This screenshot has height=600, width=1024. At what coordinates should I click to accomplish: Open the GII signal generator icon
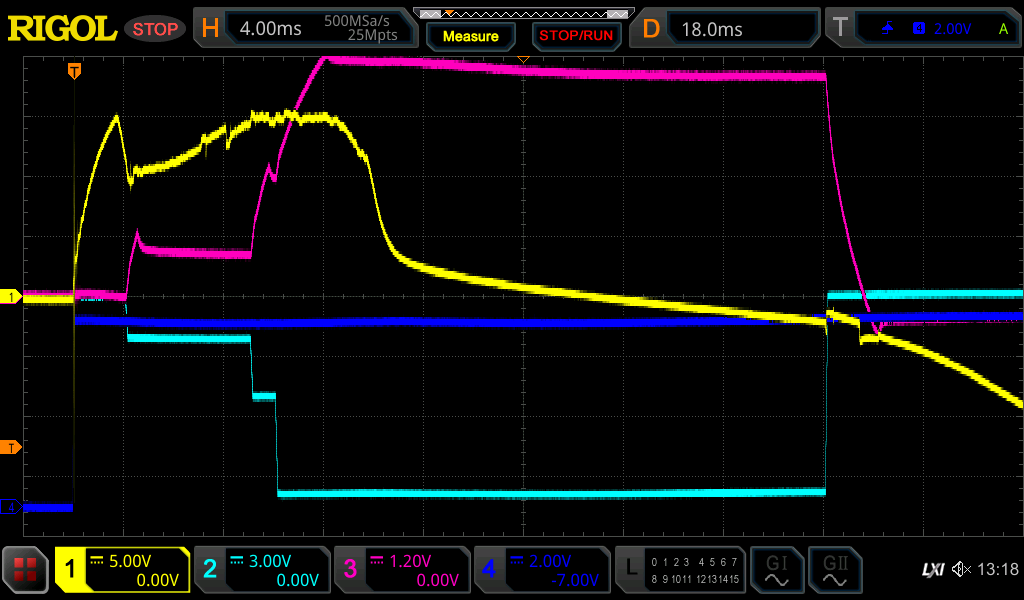coord(835,571)
